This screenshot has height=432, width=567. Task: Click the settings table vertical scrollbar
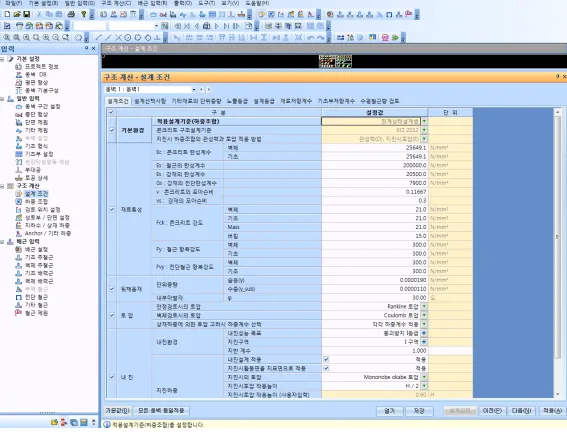557,253
